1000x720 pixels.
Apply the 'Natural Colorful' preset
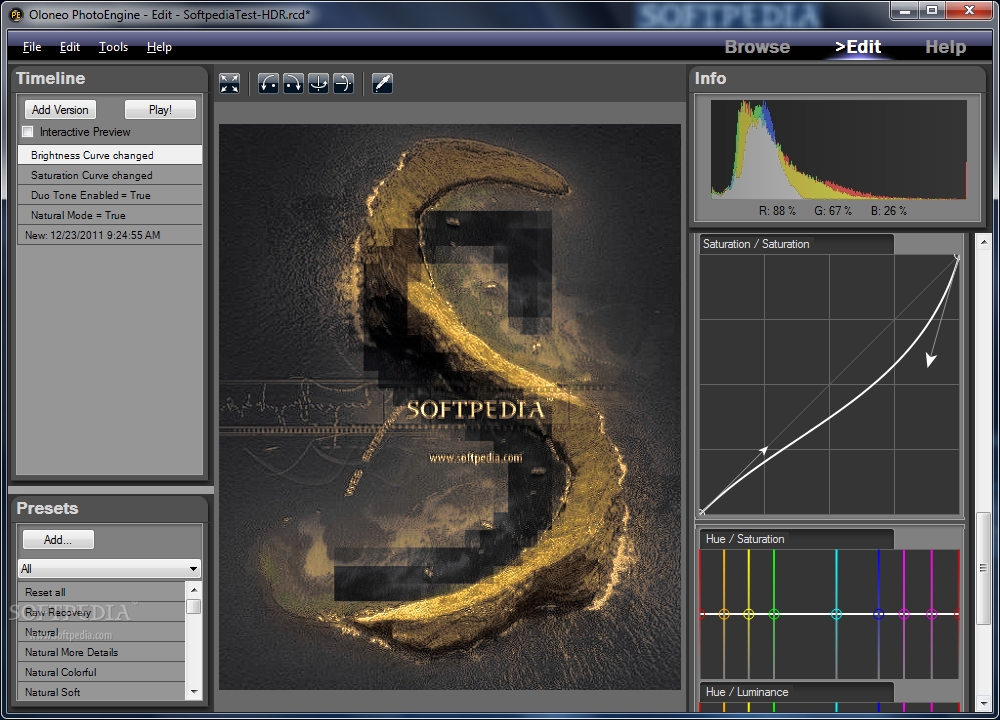tap(101, 672)
